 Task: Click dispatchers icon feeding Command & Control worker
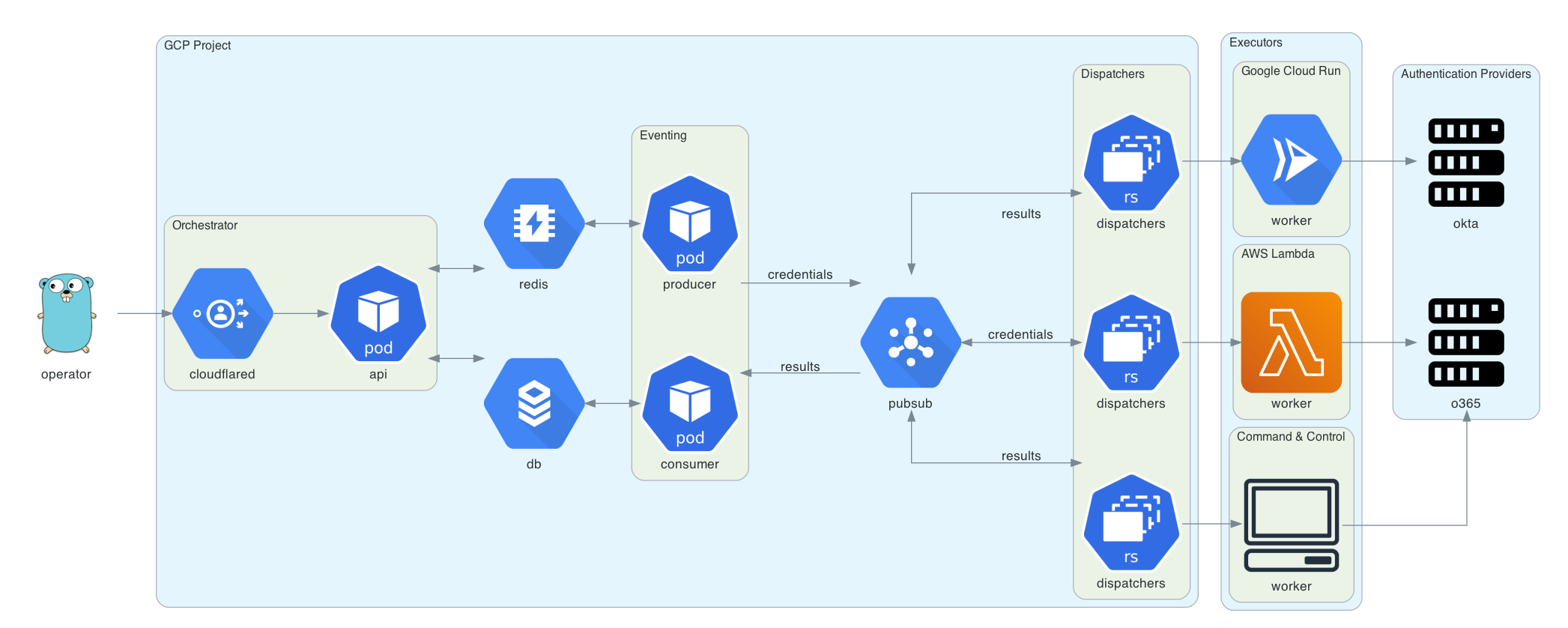click(x=1131, y=522)
